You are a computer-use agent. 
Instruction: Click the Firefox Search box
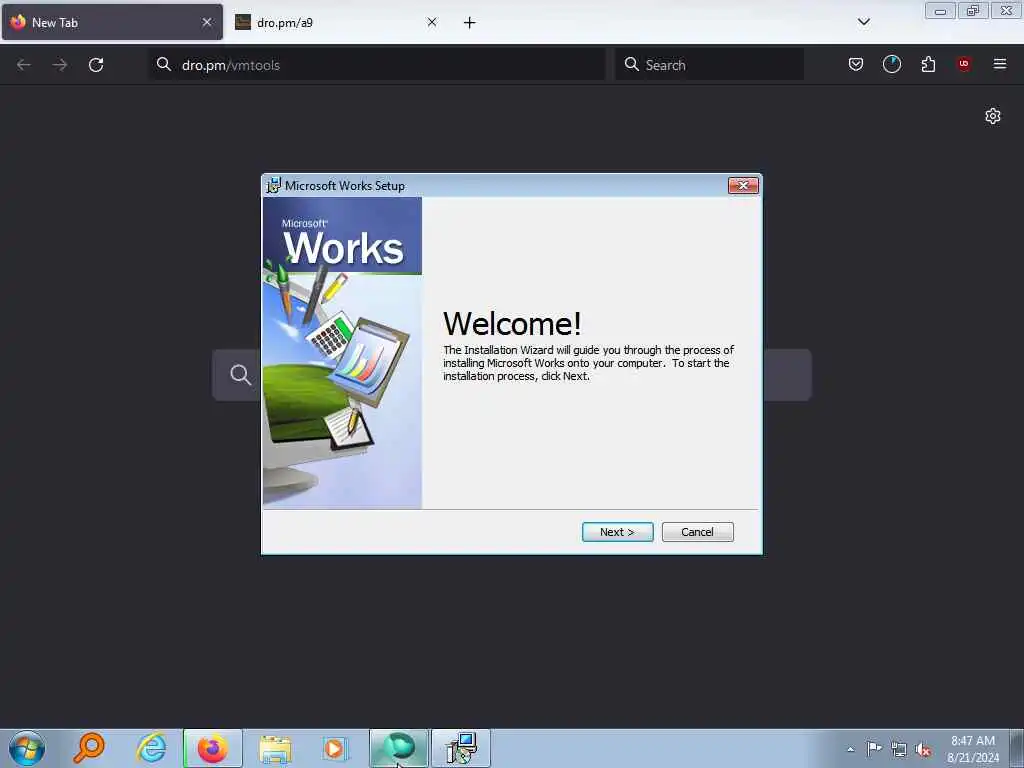point(709,65)
